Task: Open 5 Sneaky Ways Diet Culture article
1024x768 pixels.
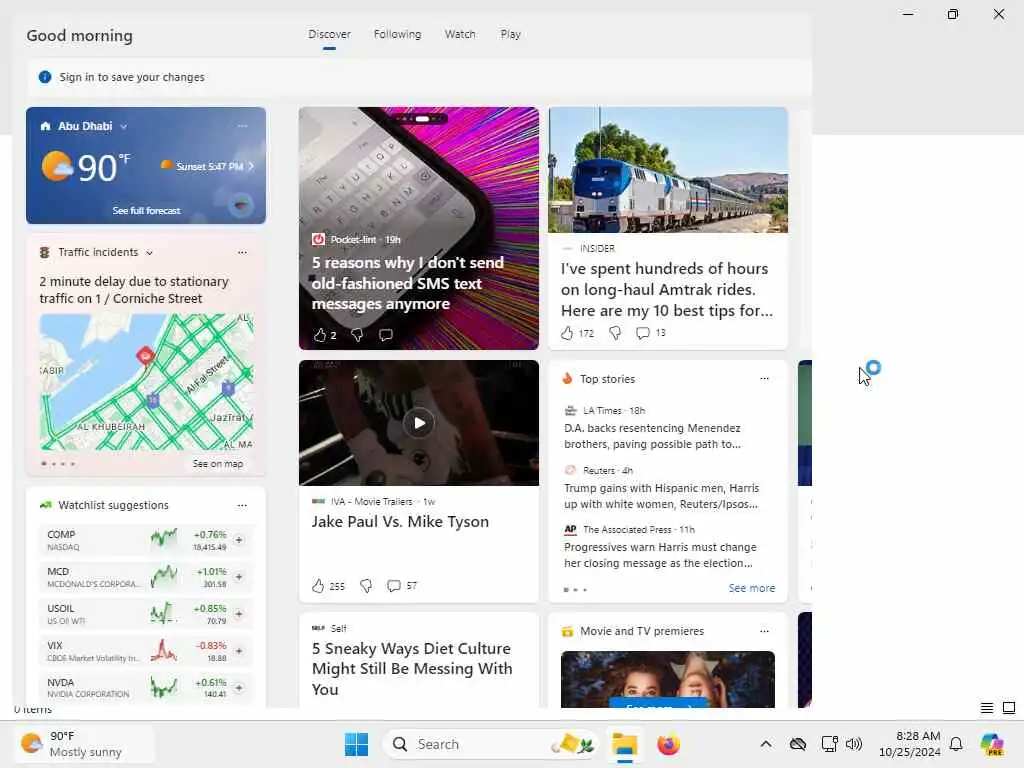Action: [x=412, y=669]
